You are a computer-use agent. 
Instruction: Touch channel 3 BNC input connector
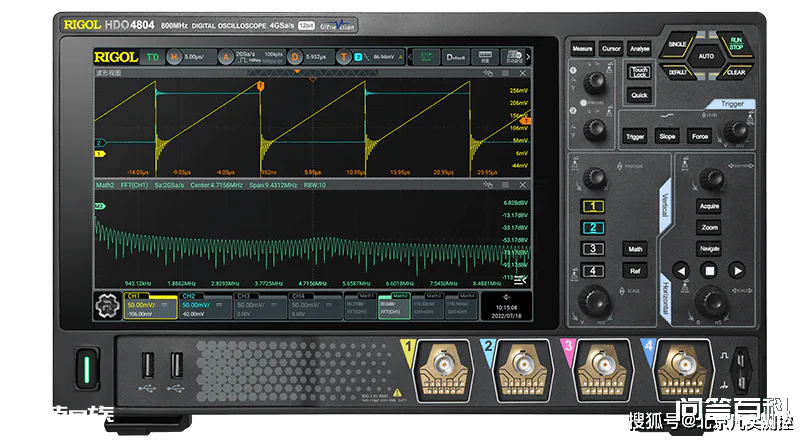point(602,365)
